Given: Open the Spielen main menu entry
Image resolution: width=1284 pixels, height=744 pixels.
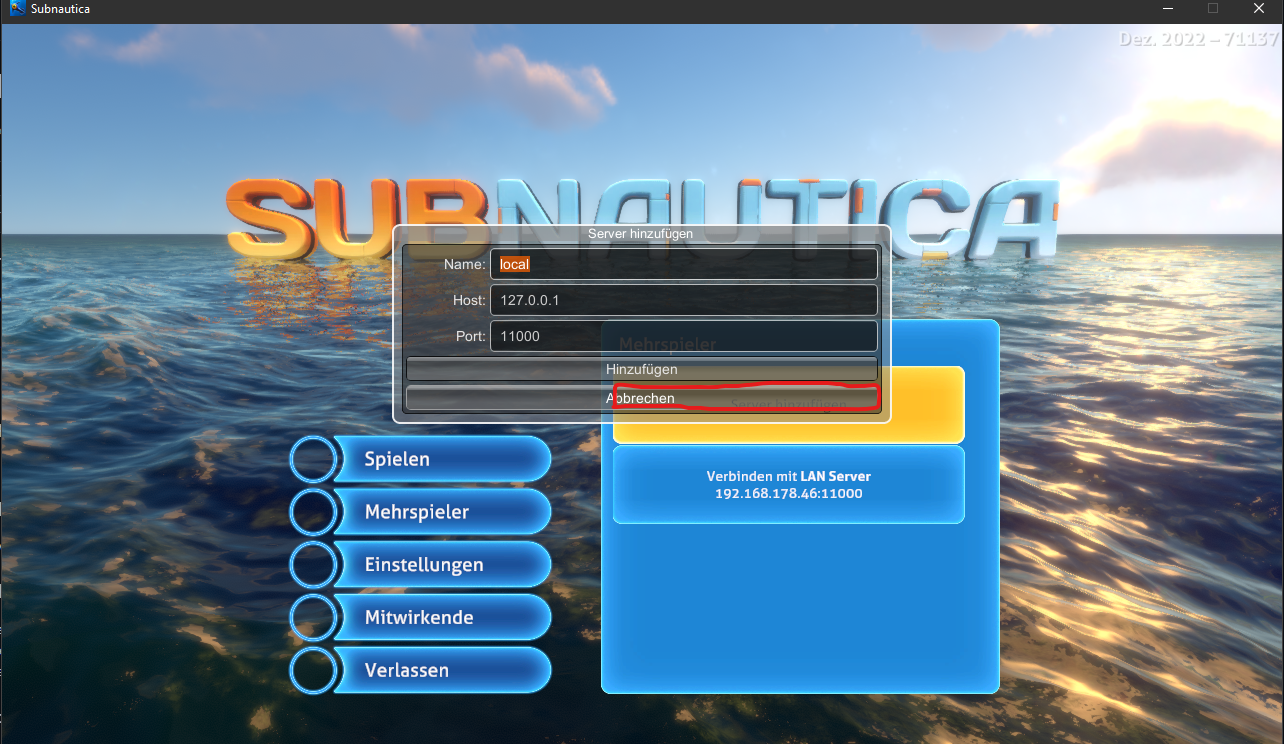Looking at the screenshot, I should [x=441, y=459].
